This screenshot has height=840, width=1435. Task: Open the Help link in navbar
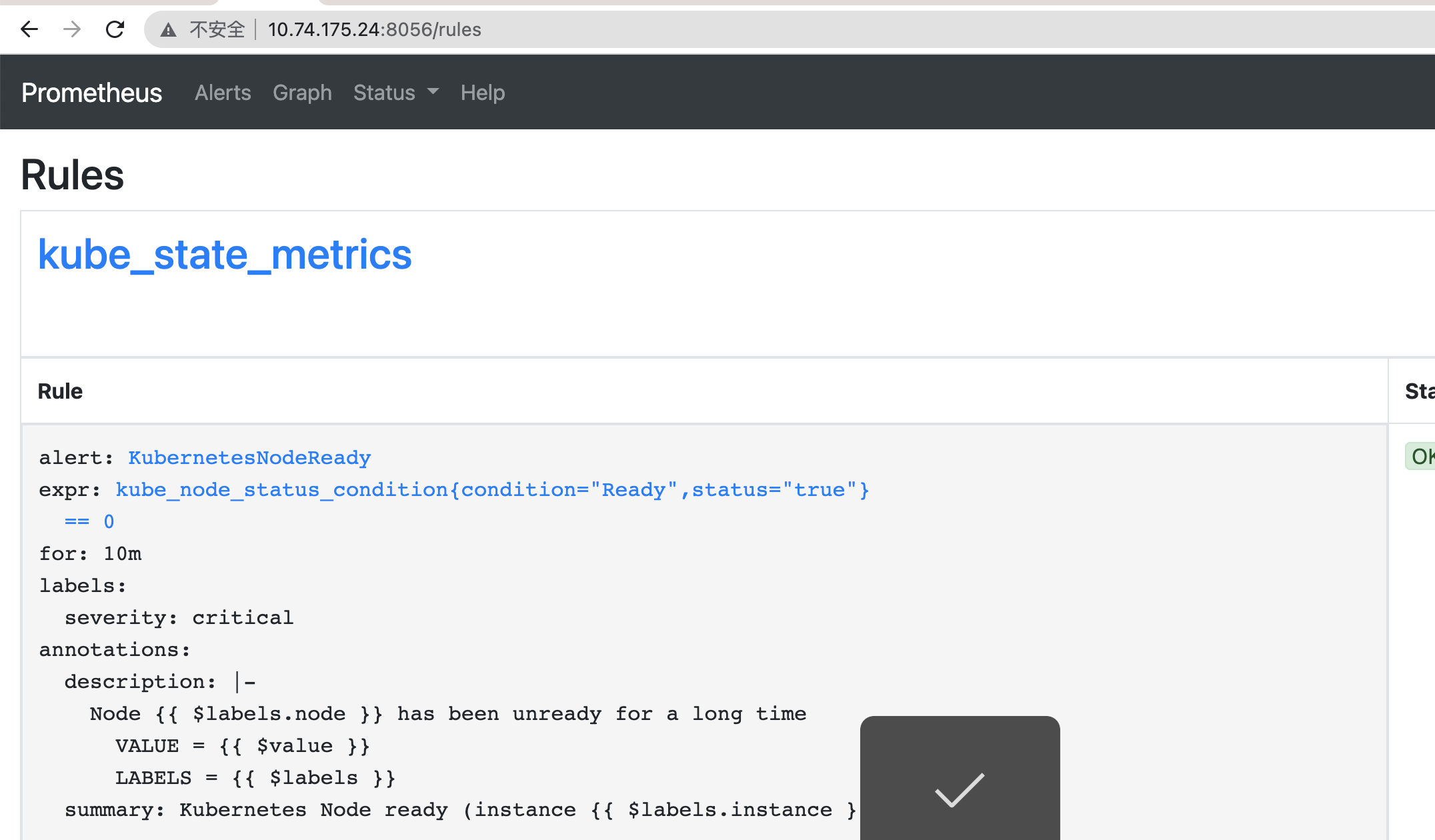tap(482, 93)
